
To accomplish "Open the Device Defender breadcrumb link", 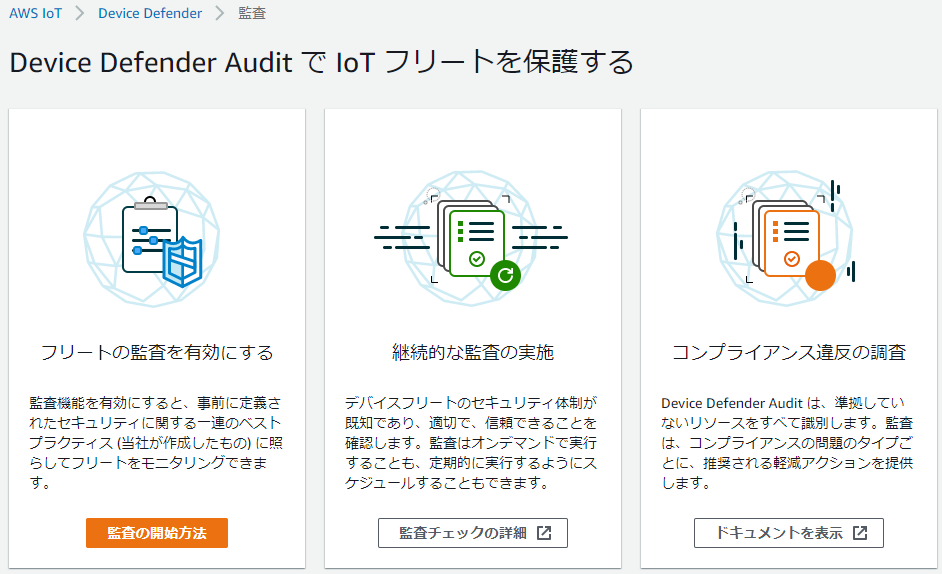I will 149,14.
